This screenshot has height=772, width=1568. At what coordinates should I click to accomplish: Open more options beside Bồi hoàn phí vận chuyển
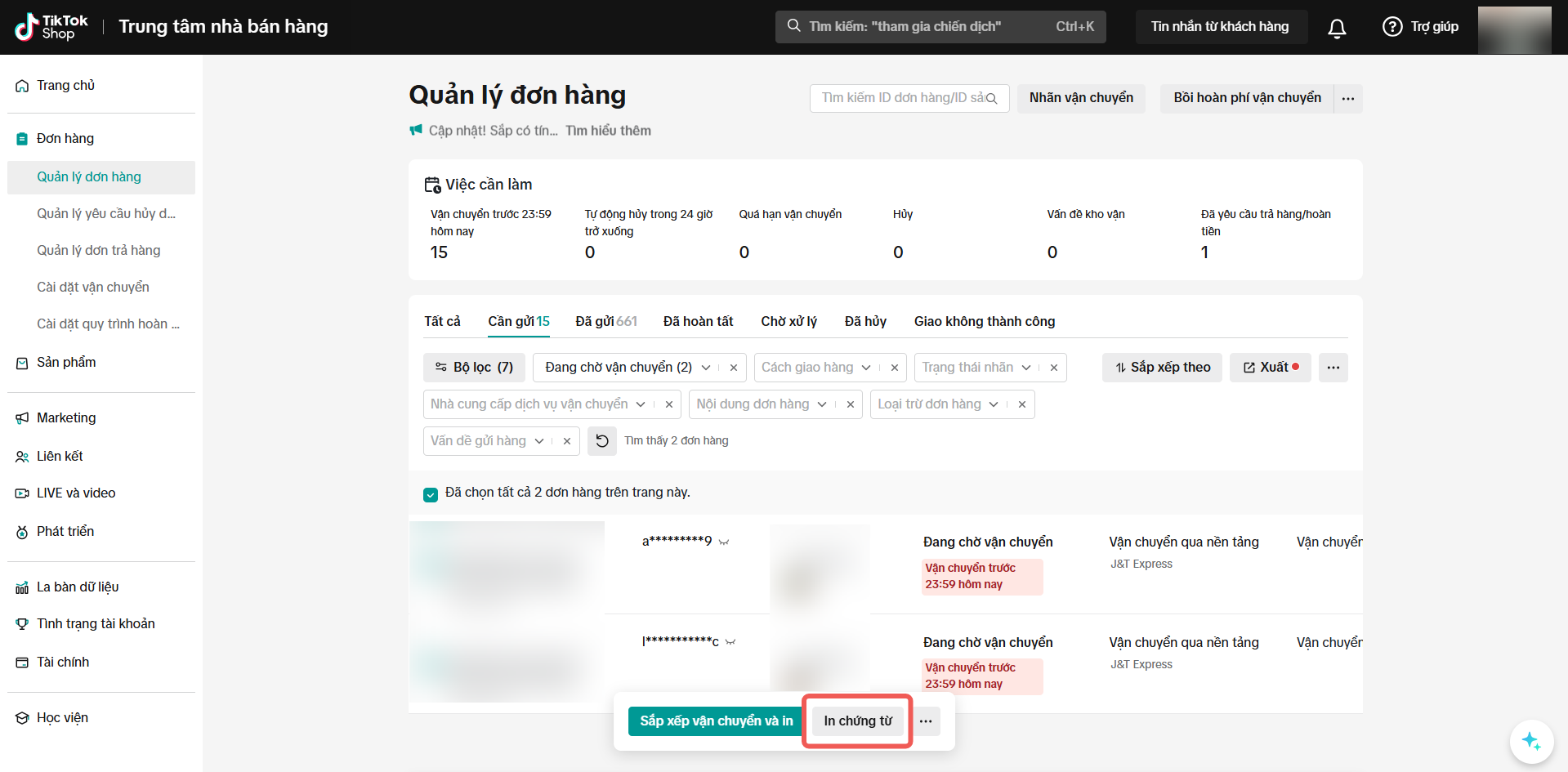(1348, 99)
